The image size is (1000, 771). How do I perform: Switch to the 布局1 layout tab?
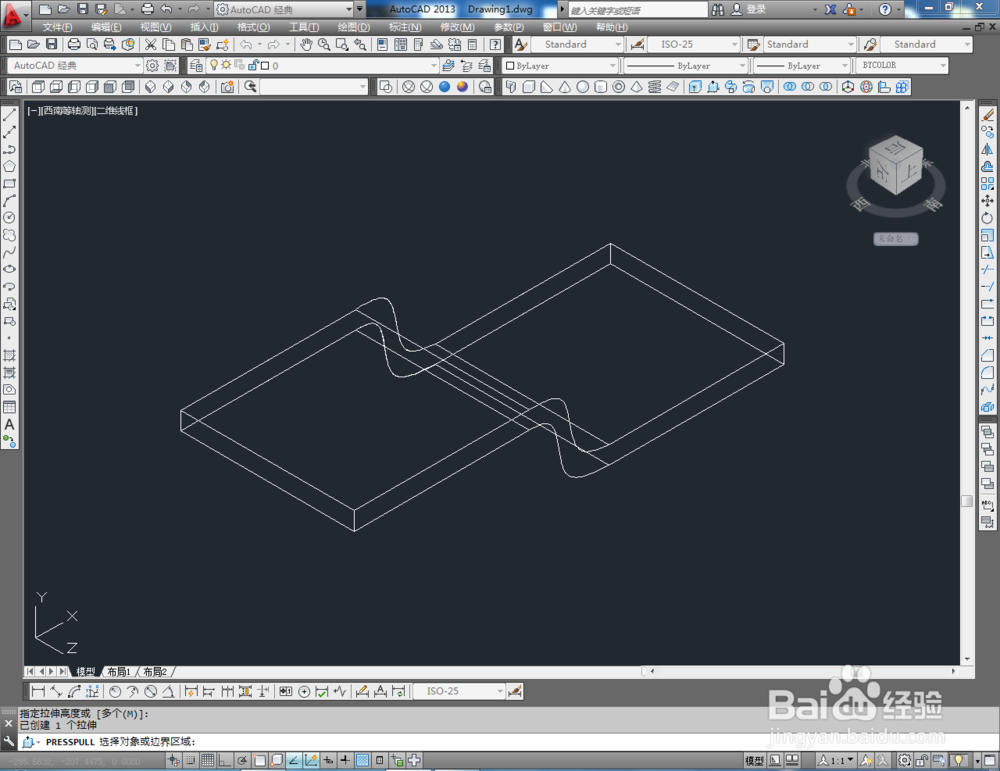coord(119,672)
